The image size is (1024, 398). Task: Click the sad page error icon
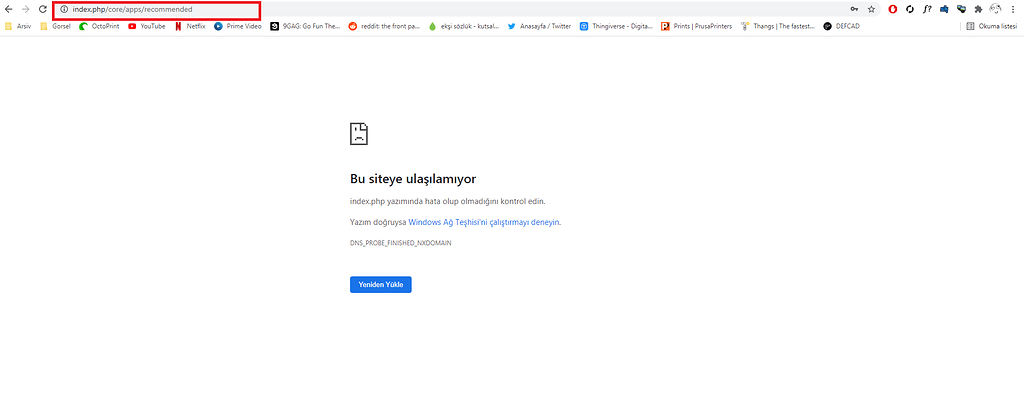click(x=359, y=133)
